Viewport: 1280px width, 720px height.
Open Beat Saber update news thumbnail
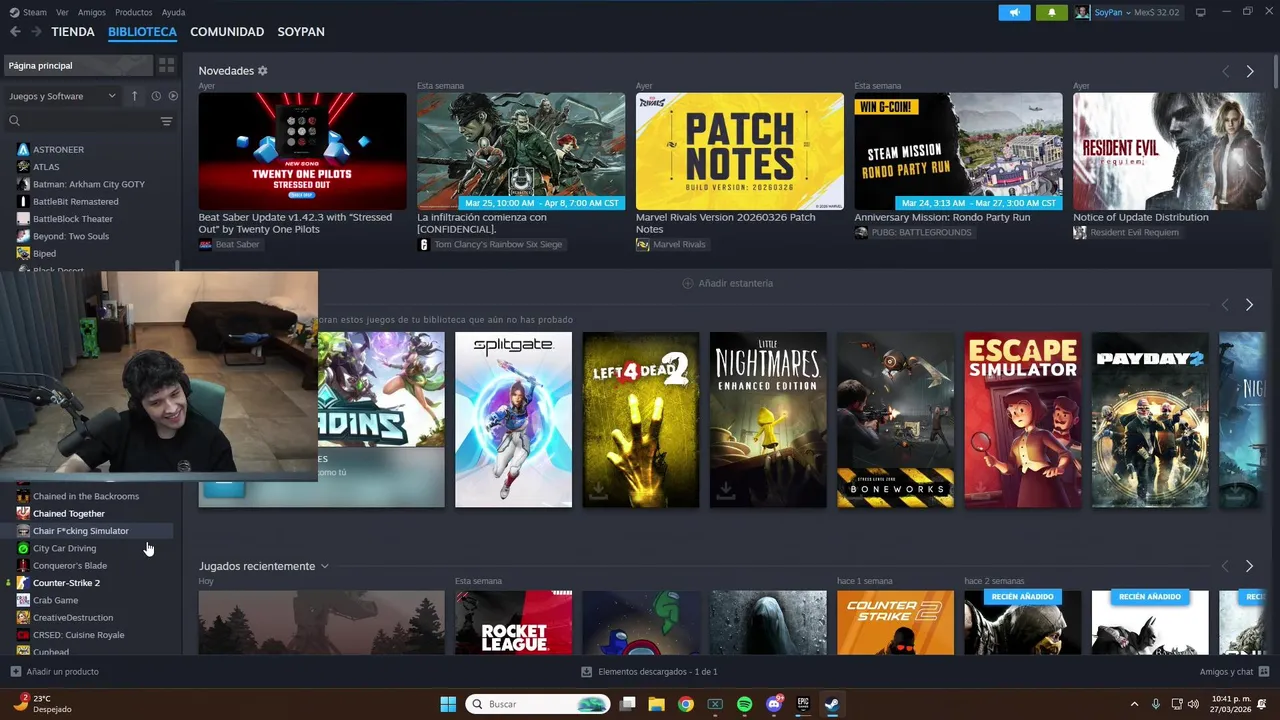click(x=302, y=151)
